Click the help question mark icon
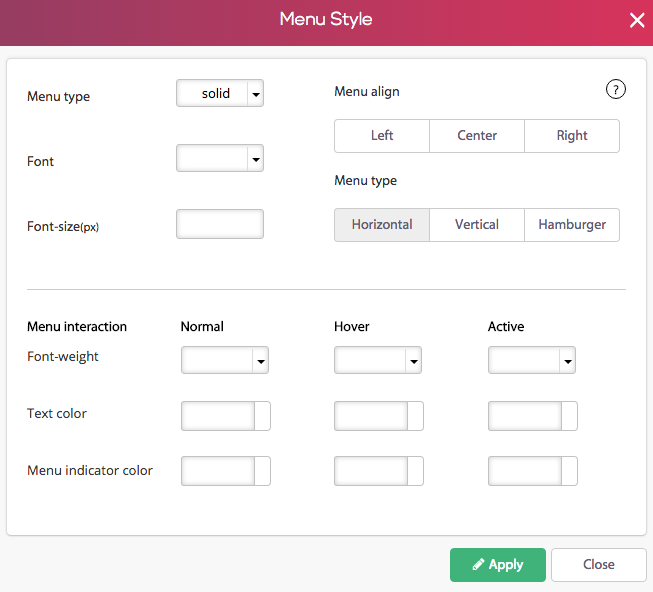The height and width of the screenshot is (592, 653). pos(615,89)
